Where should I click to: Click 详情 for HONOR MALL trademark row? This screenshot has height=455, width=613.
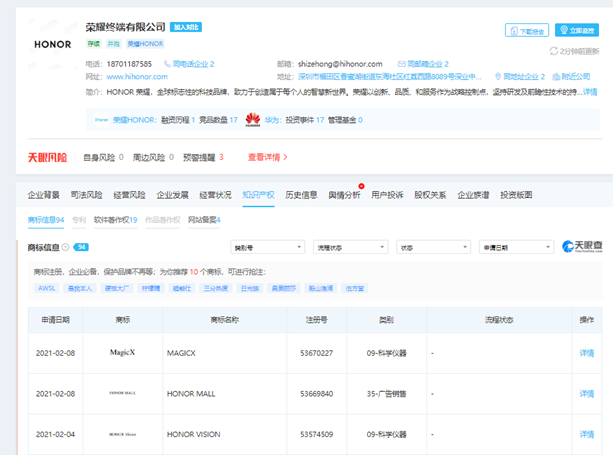coord(587,394)
